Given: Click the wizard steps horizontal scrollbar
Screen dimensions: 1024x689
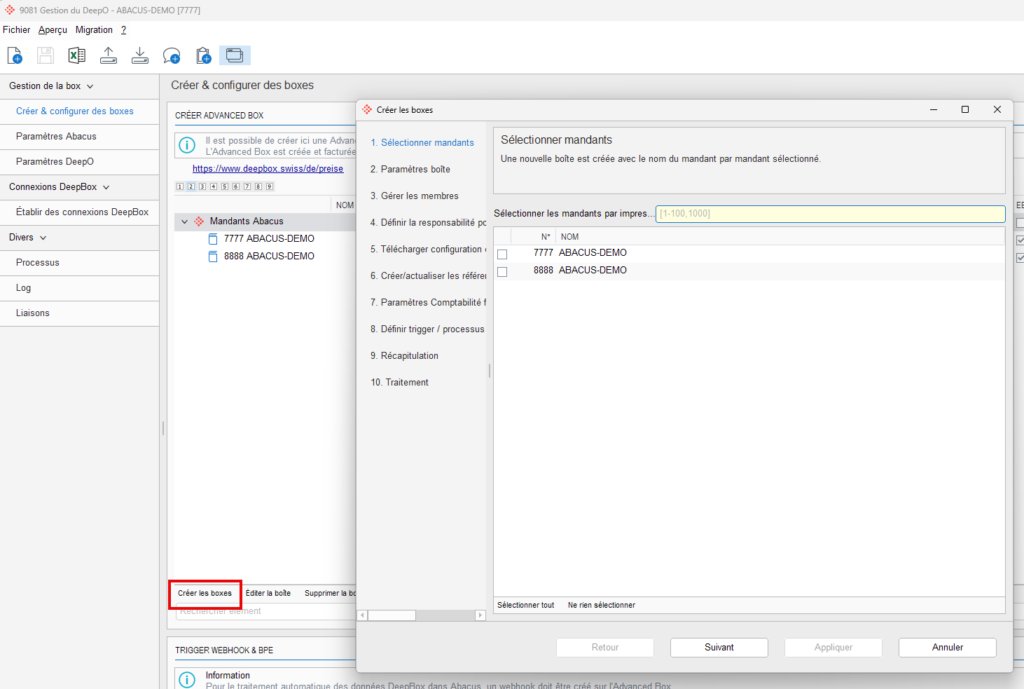Looking at the screenshot, I should click(x=421, y=615).
